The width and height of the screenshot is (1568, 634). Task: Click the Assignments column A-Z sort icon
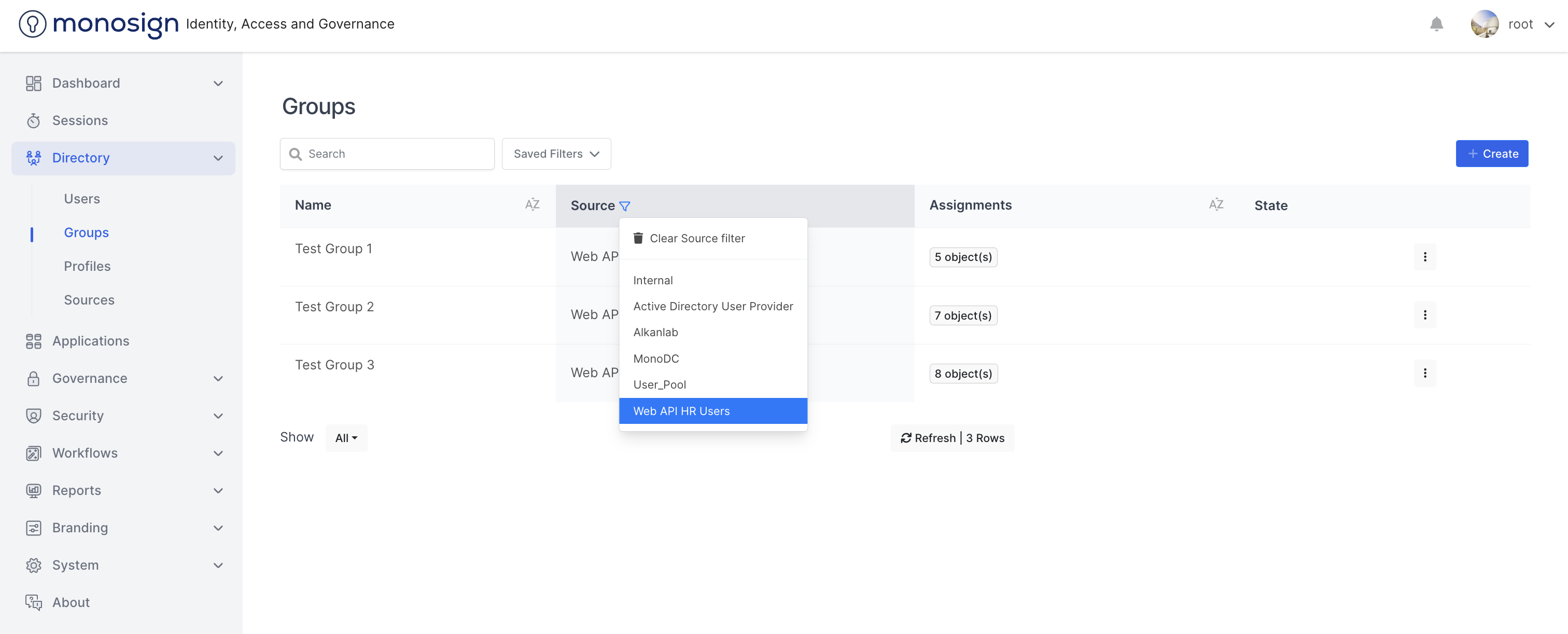pyautogui.click(x=1215, y=204)
